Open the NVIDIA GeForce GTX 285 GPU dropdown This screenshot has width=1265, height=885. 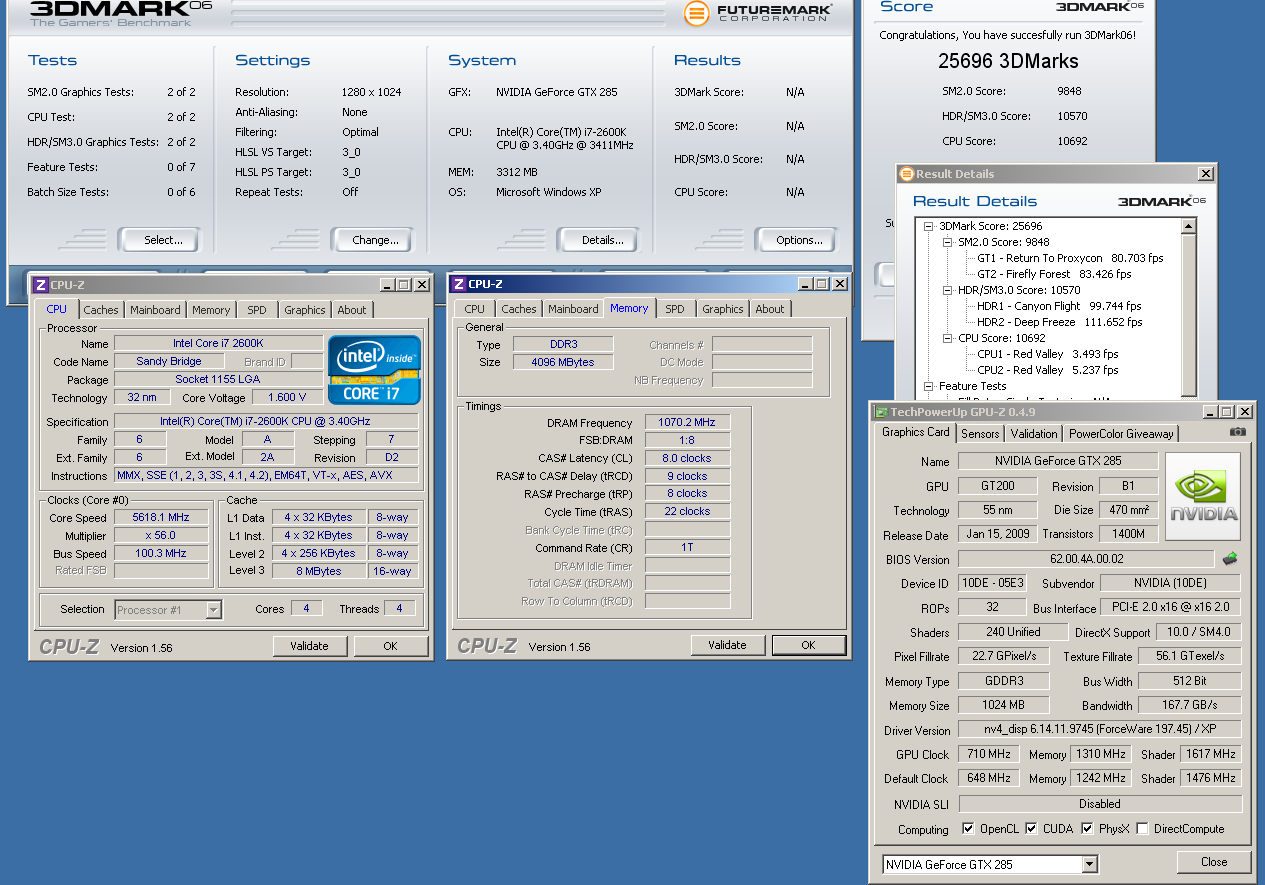pos(1090,864)
